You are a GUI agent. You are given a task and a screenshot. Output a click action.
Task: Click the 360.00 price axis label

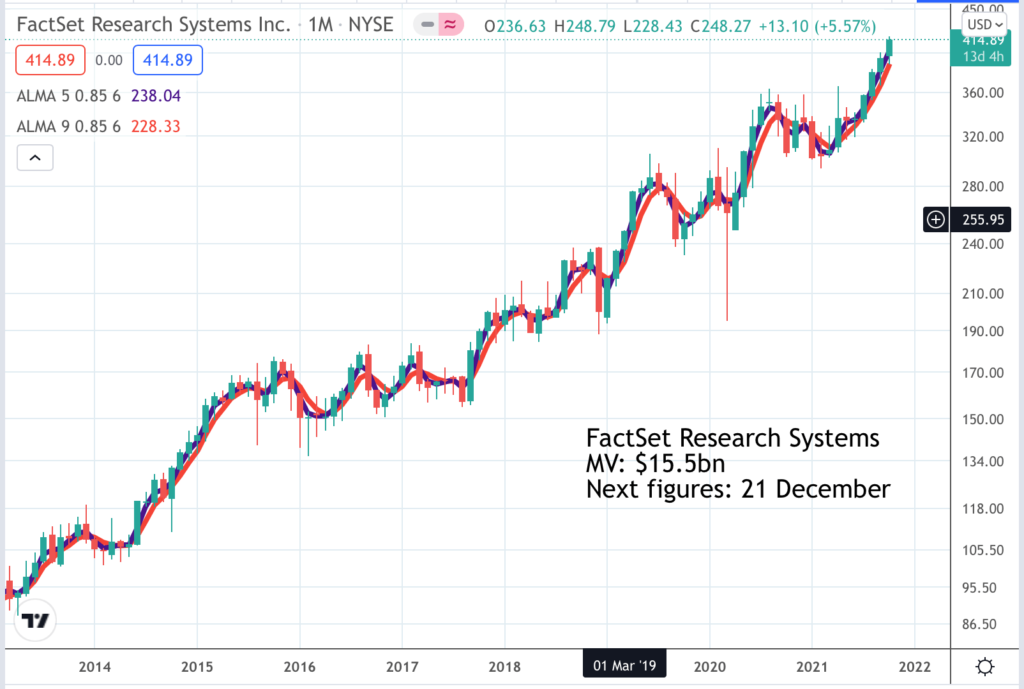click(983, 93)
